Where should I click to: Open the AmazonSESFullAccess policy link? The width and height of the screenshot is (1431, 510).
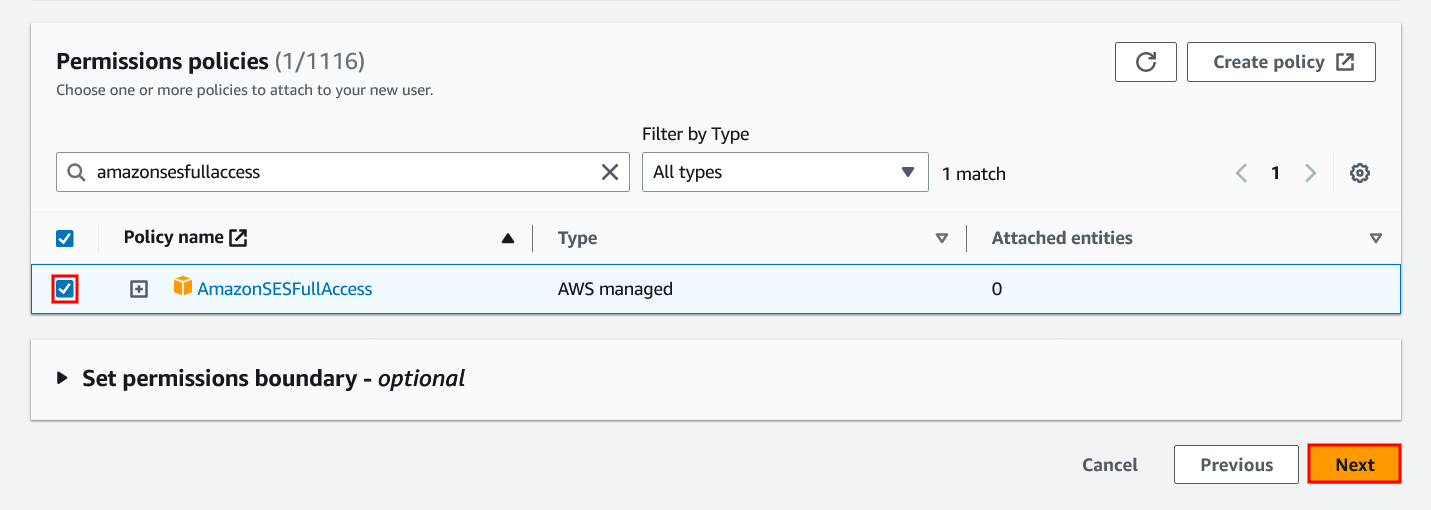[x=285, y=289]
